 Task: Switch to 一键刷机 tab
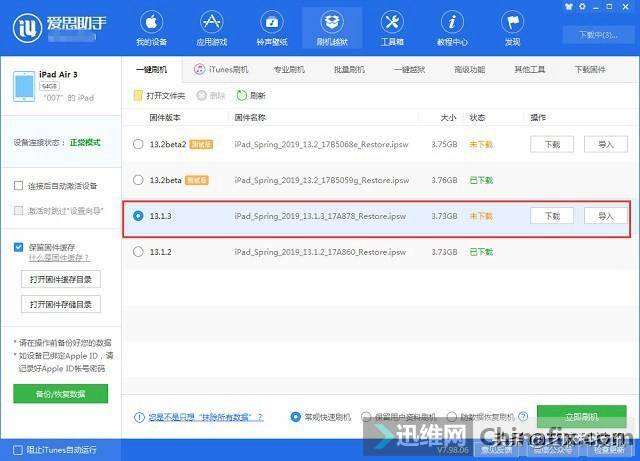pos(151,69)
